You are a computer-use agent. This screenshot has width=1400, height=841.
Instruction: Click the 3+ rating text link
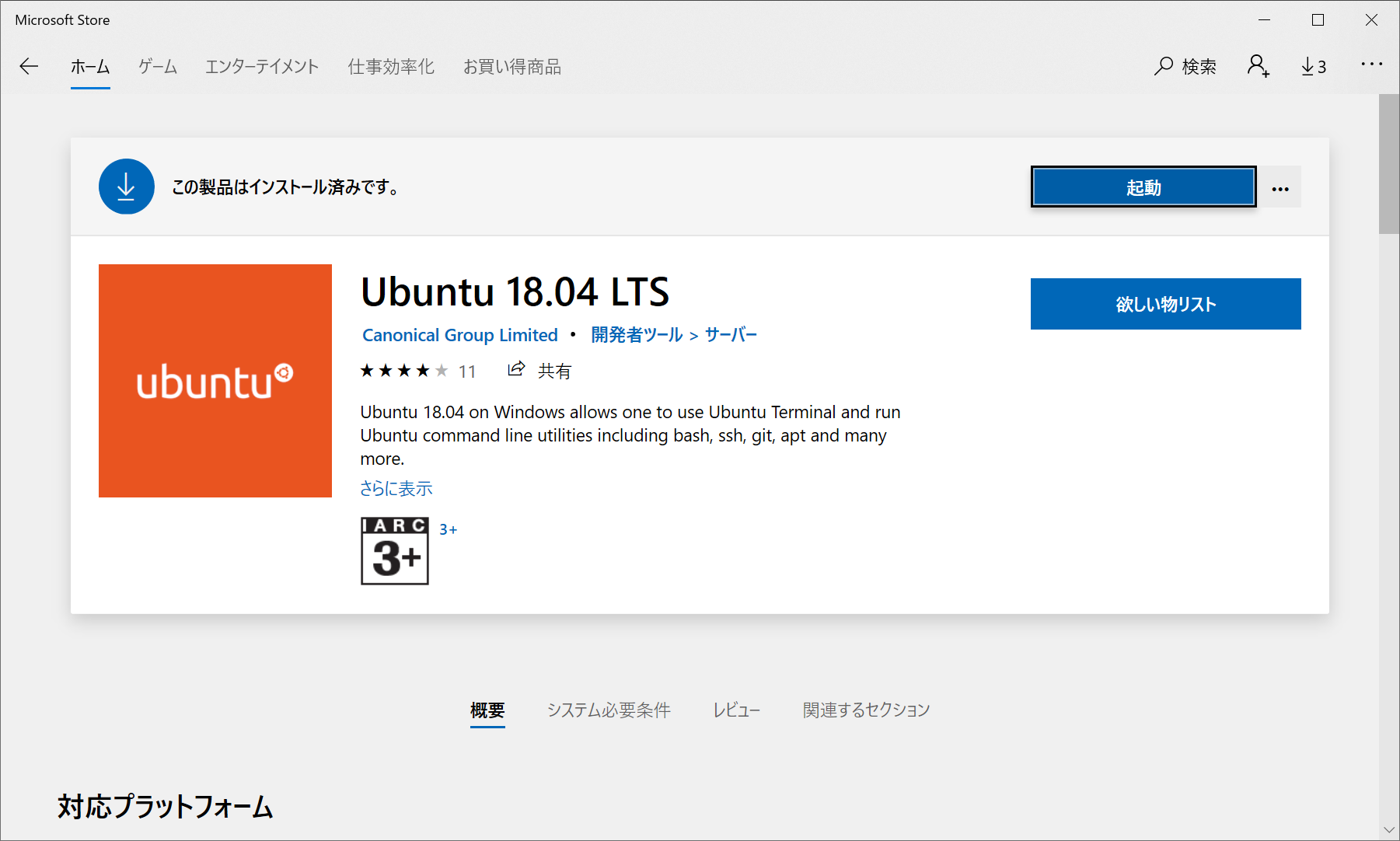pyautogui.click(x=448, y=529)
